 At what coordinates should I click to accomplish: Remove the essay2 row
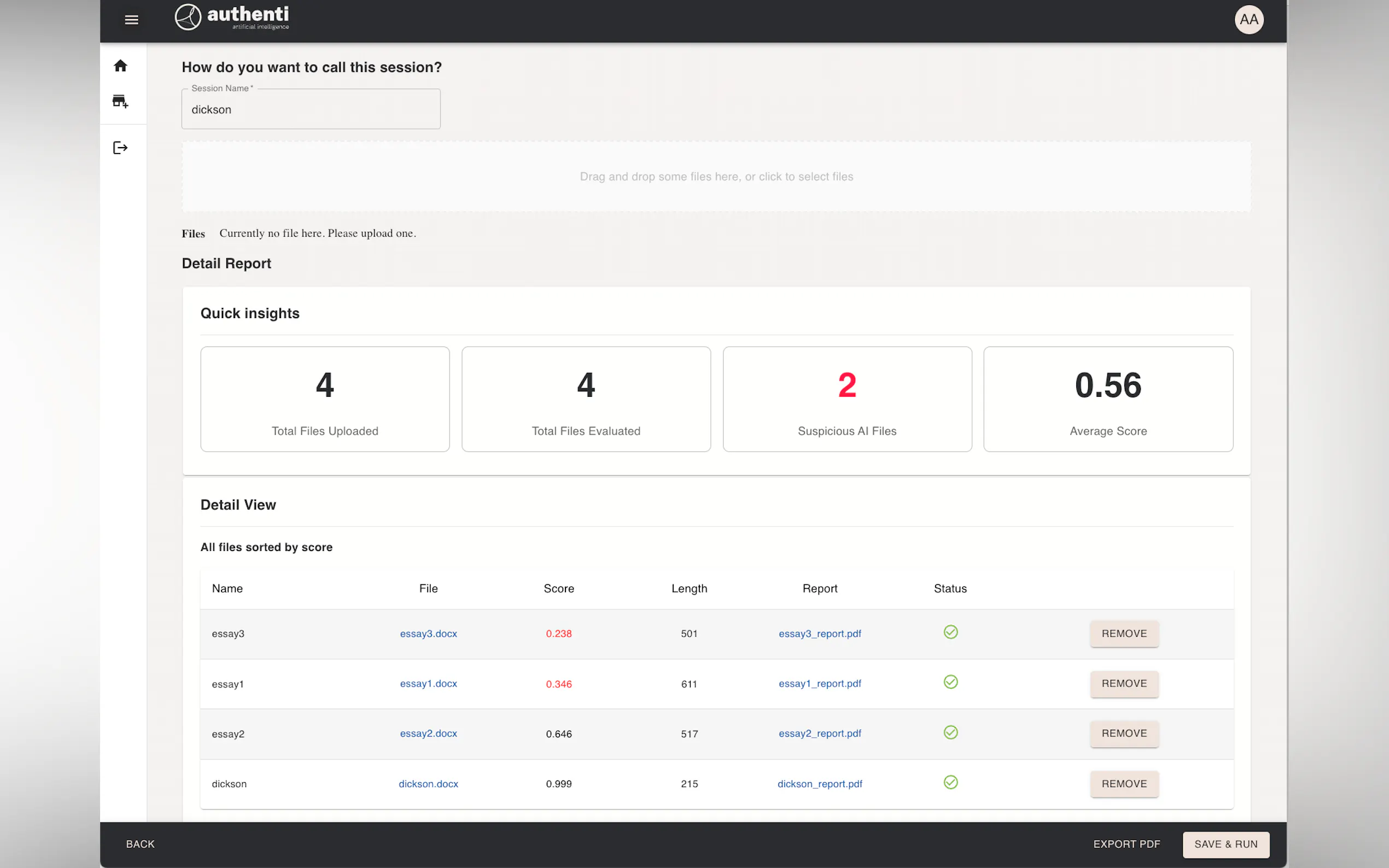(x=1124, y=733)
